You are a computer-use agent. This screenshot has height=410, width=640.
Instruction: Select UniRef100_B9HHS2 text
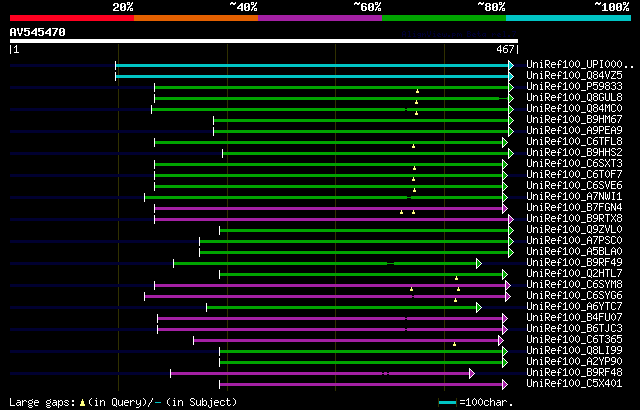coord(574,153)
